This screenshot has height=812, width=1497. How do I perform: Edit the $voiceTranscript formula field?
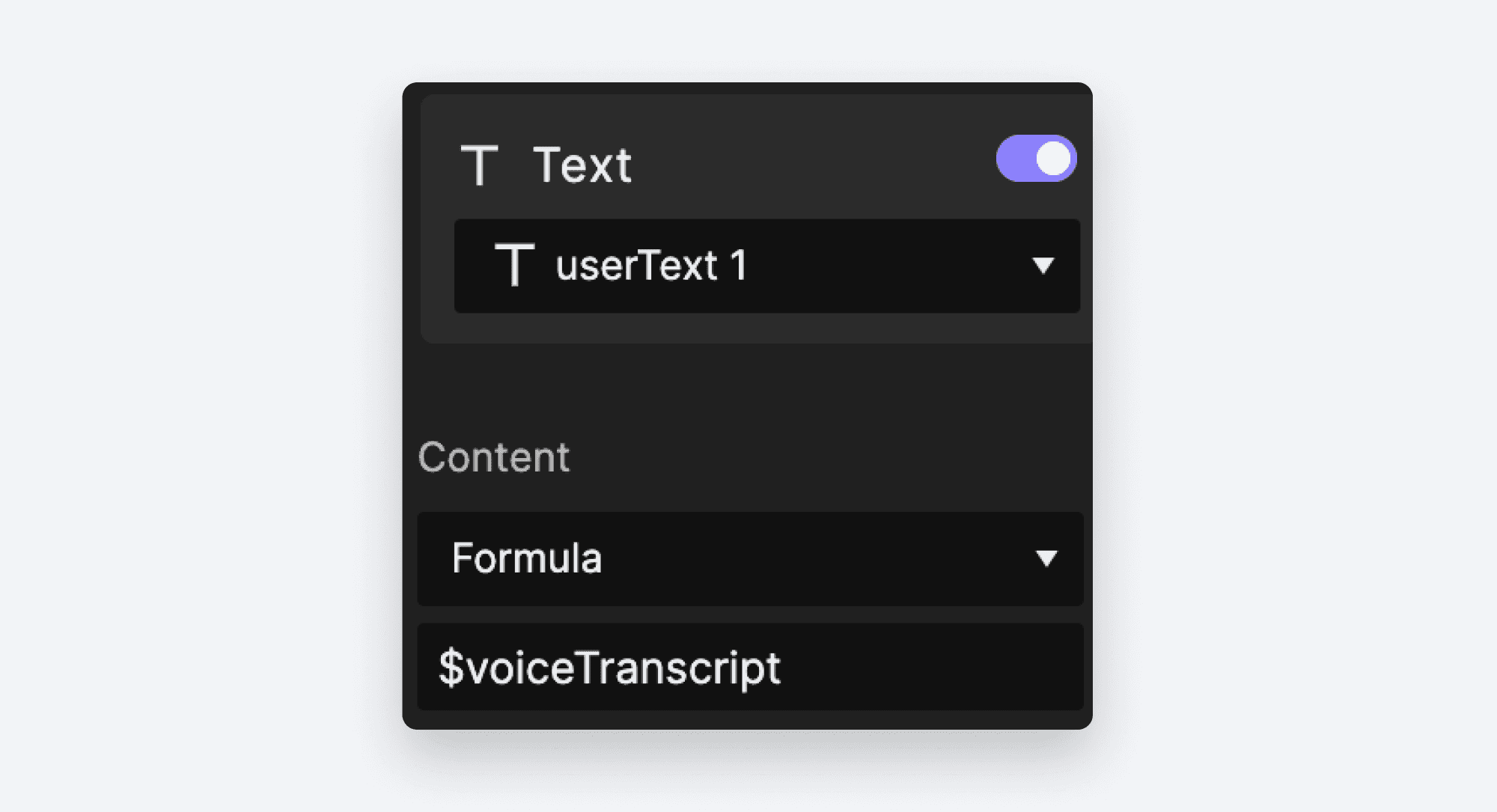coord(748,666)
